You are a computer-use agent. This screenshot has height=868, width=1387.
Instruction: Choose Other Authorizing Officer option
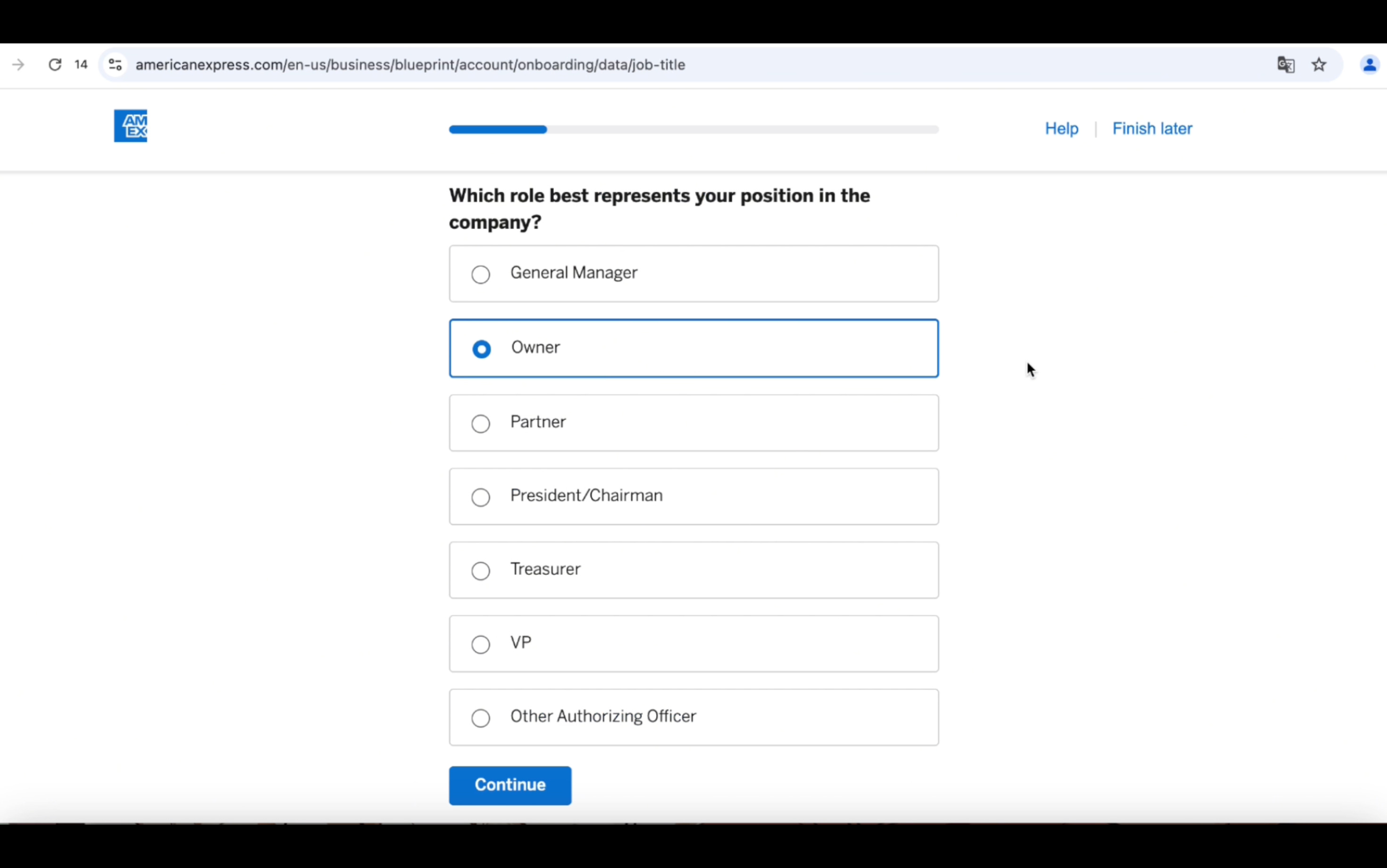481,718
